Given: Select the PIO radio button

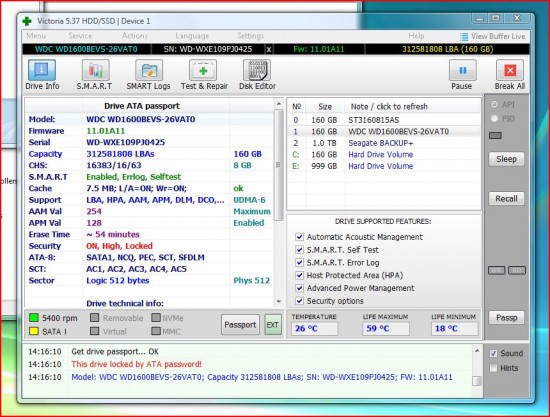Looking at the screenshot, I should [494, 119].
